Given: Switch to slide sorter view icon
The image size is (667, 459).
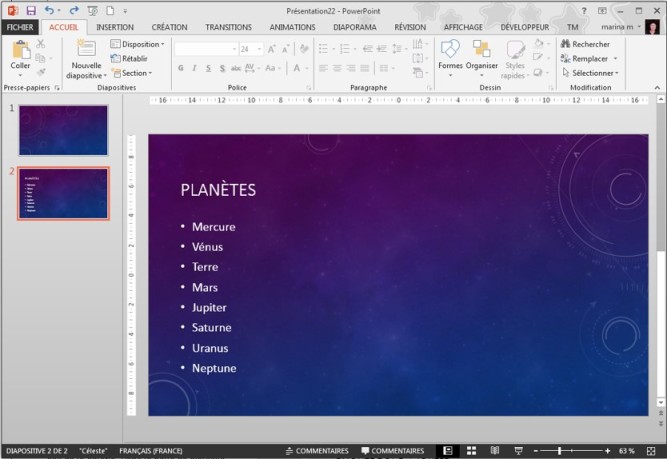Looking at the screenshot, I should 471,451.
